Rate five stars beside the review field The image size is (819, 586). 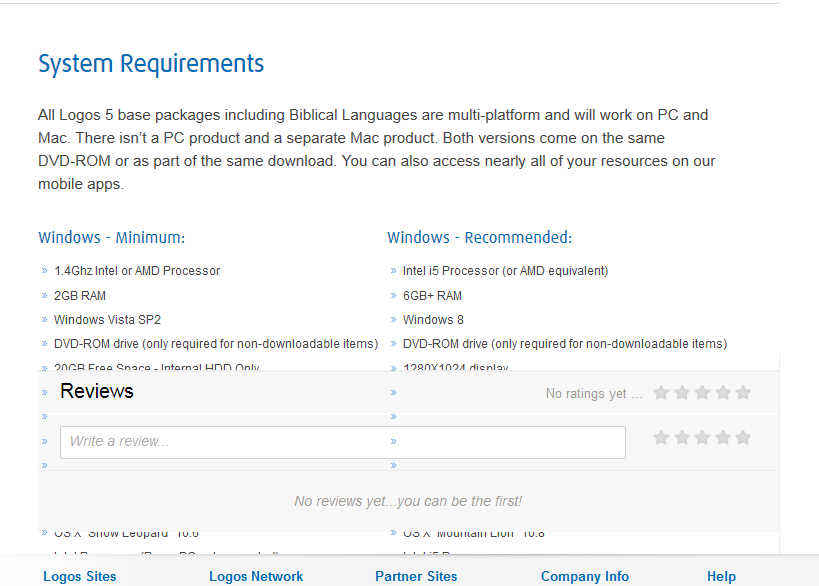point(743,437)
